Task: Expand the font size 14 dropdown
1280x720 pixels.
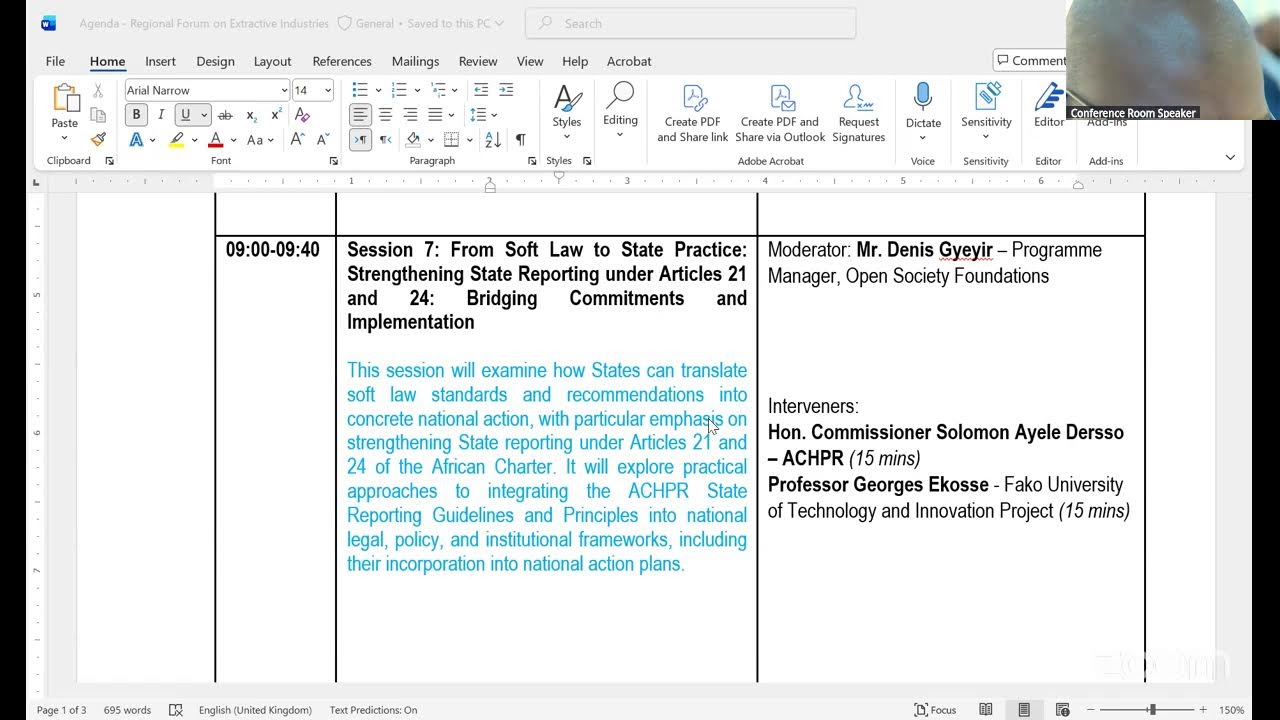Action: [x=328, y=90]
